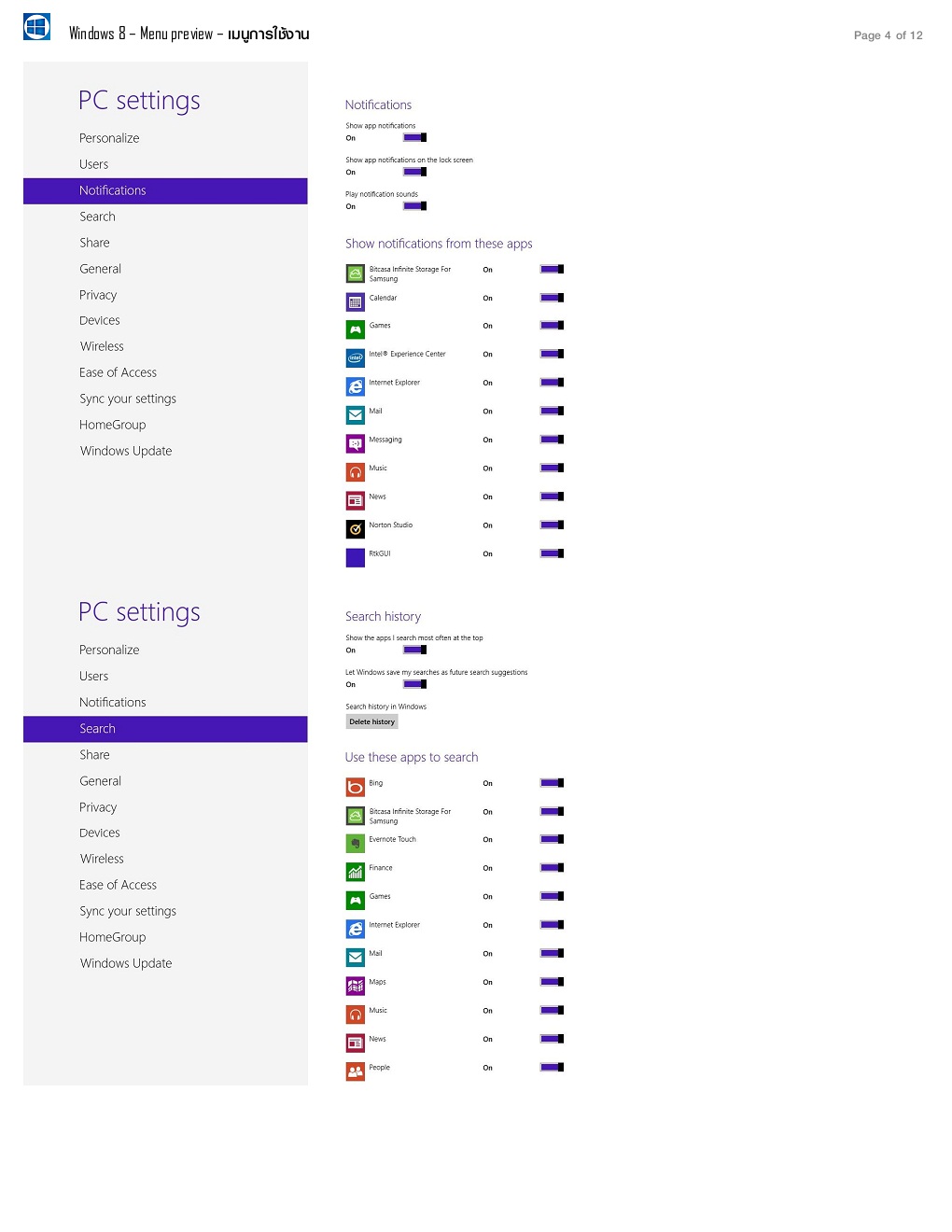Select the highlighted Search menu item
The image size is (952, 1232).
pos(165,729)
